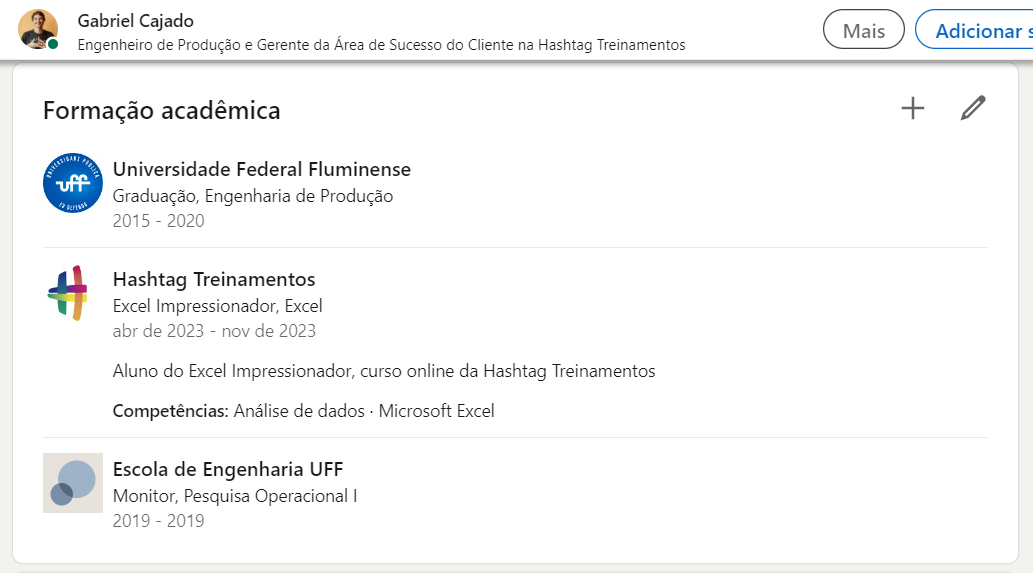Viewport: 1033px width, 573px height.
Task: Click the plus icon to add education
Action: (913, 109)
